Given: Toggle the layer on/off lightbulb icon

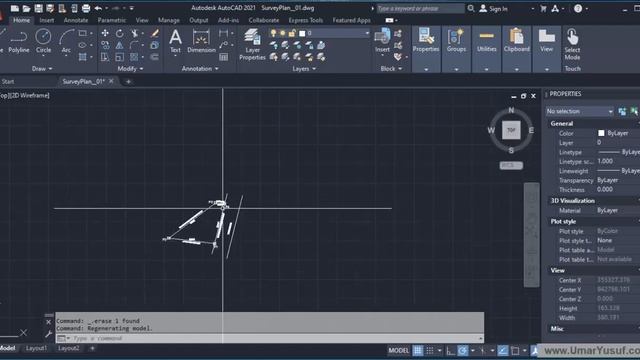Looking at the screenshot, I should tap(273, 33).
